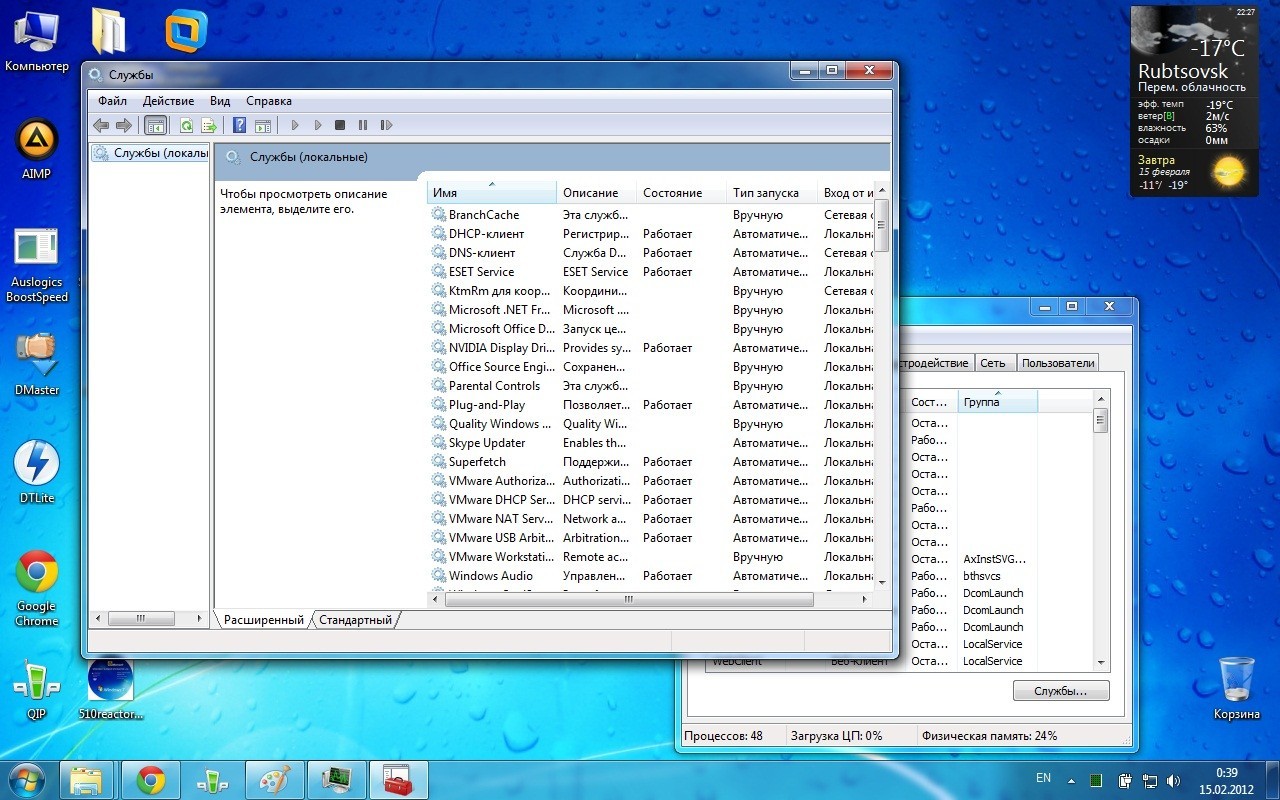This screenshot has height=800, width=1280.
Task: Select the Windows Audio service row
Action: coord(650,576)
